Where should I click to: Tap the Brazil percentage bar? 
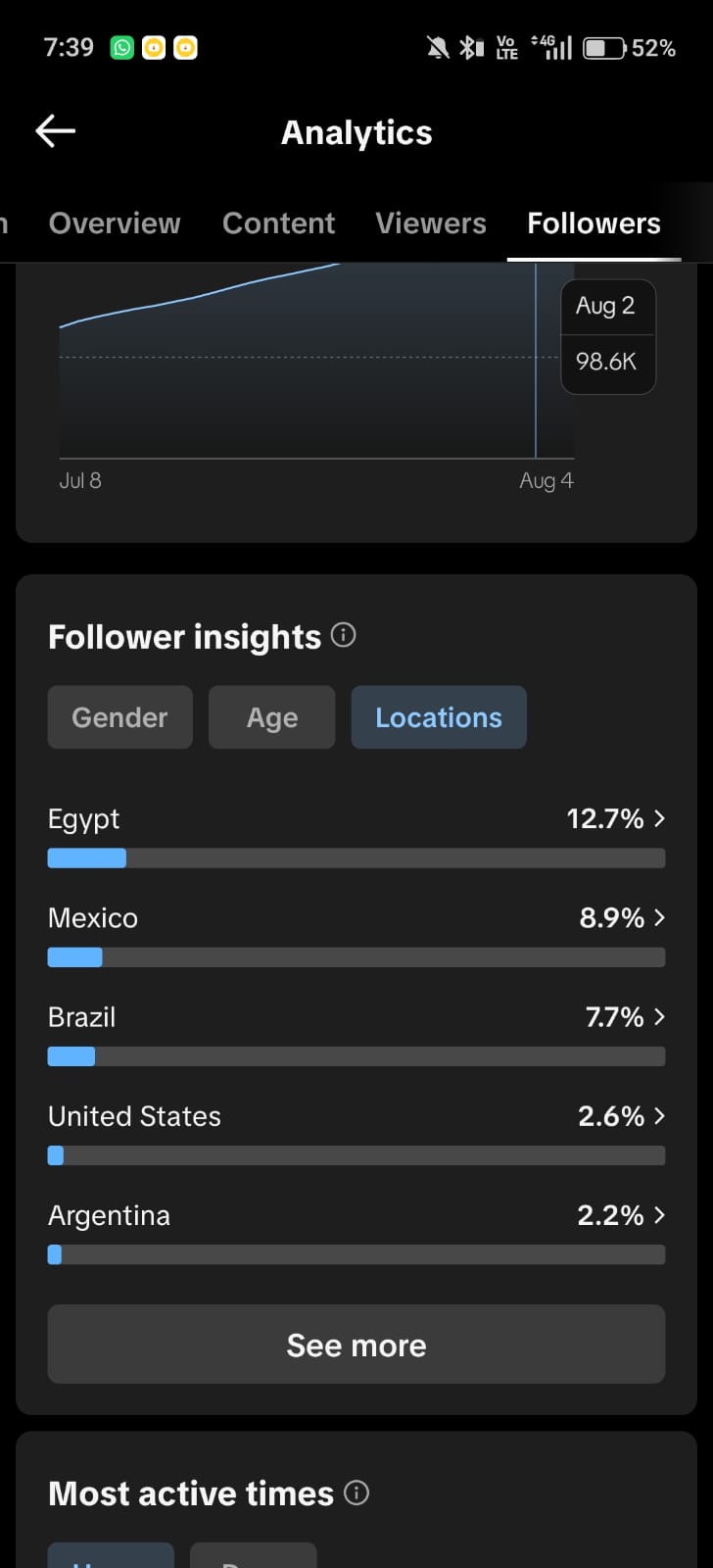tap(356, 1056)
